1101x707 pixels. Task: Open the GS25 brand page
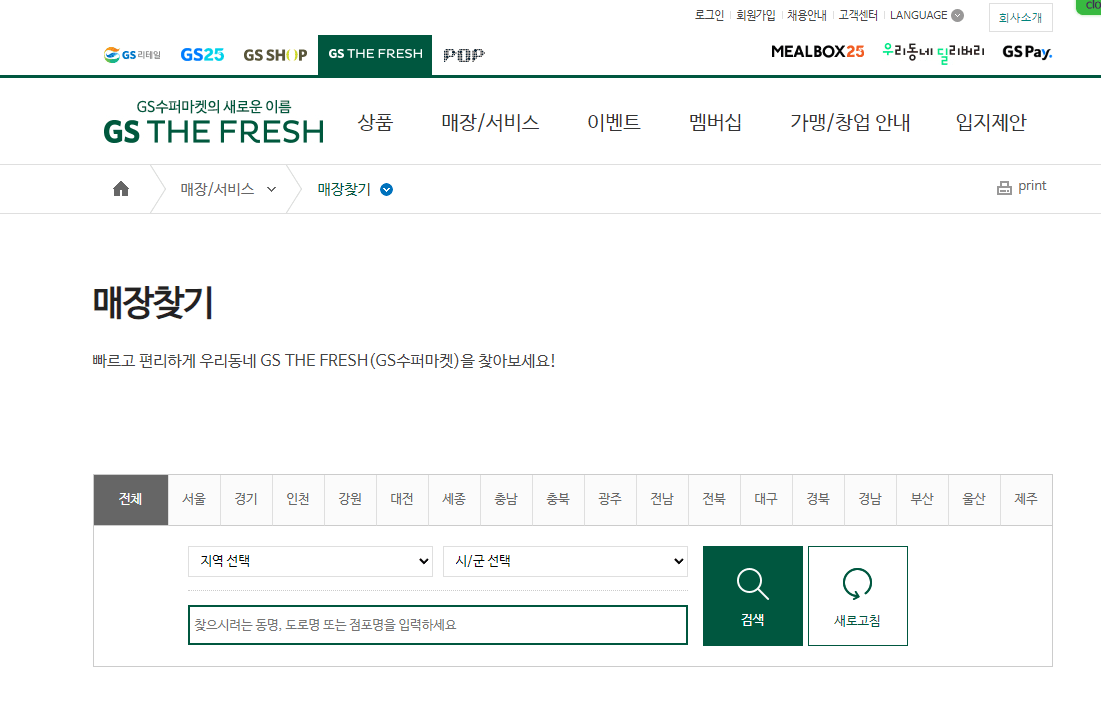coord(201,54)
